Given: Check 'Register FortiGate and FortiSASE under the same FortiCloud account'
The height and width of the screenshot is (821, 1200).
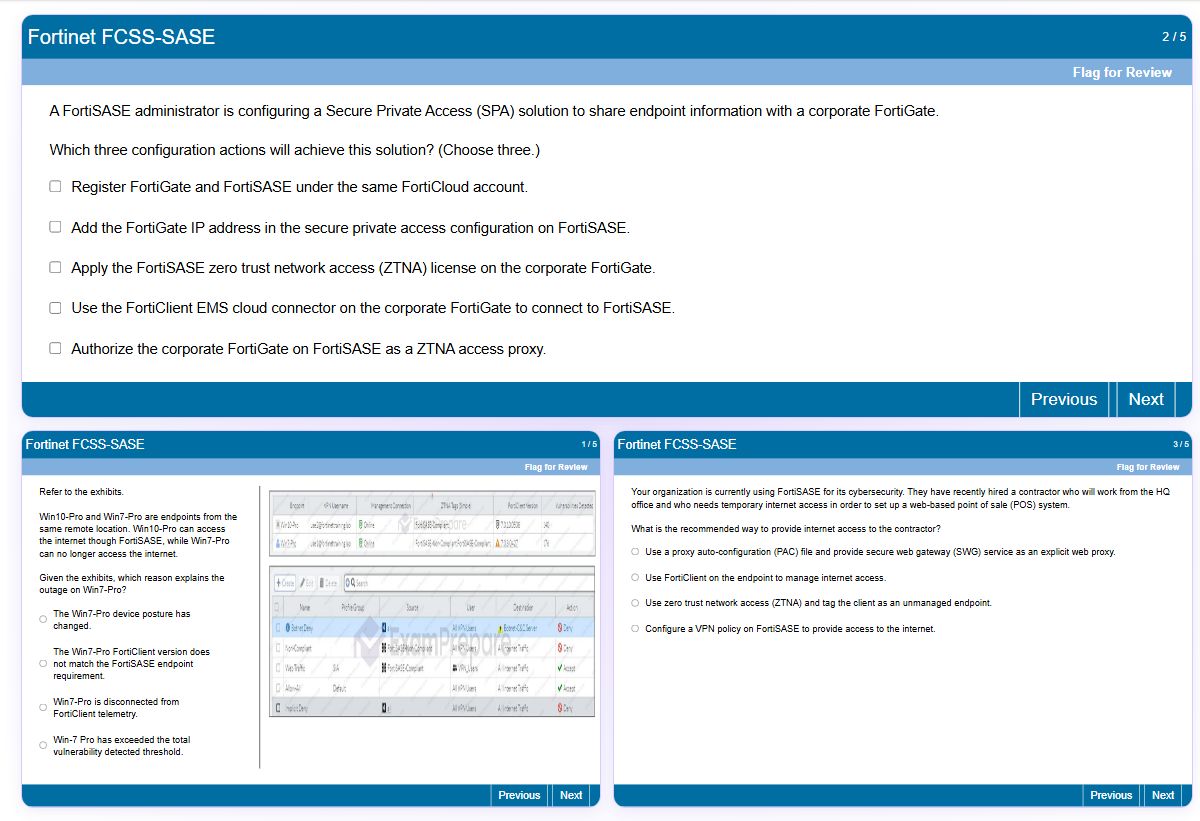Looking at the screenshot, I should (x=55, y=187).
